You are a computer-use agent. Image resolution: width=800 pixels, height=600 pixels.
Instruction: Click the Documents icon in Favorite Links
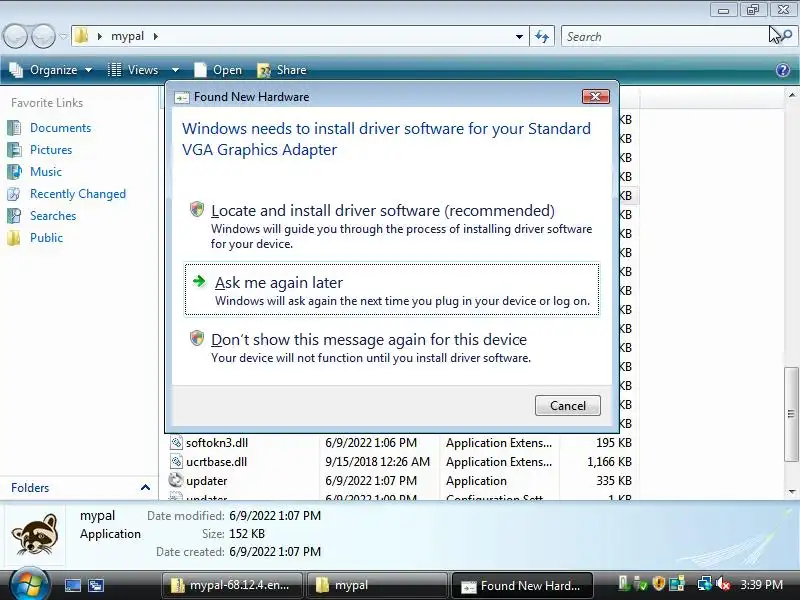click(x=14, y=128)
